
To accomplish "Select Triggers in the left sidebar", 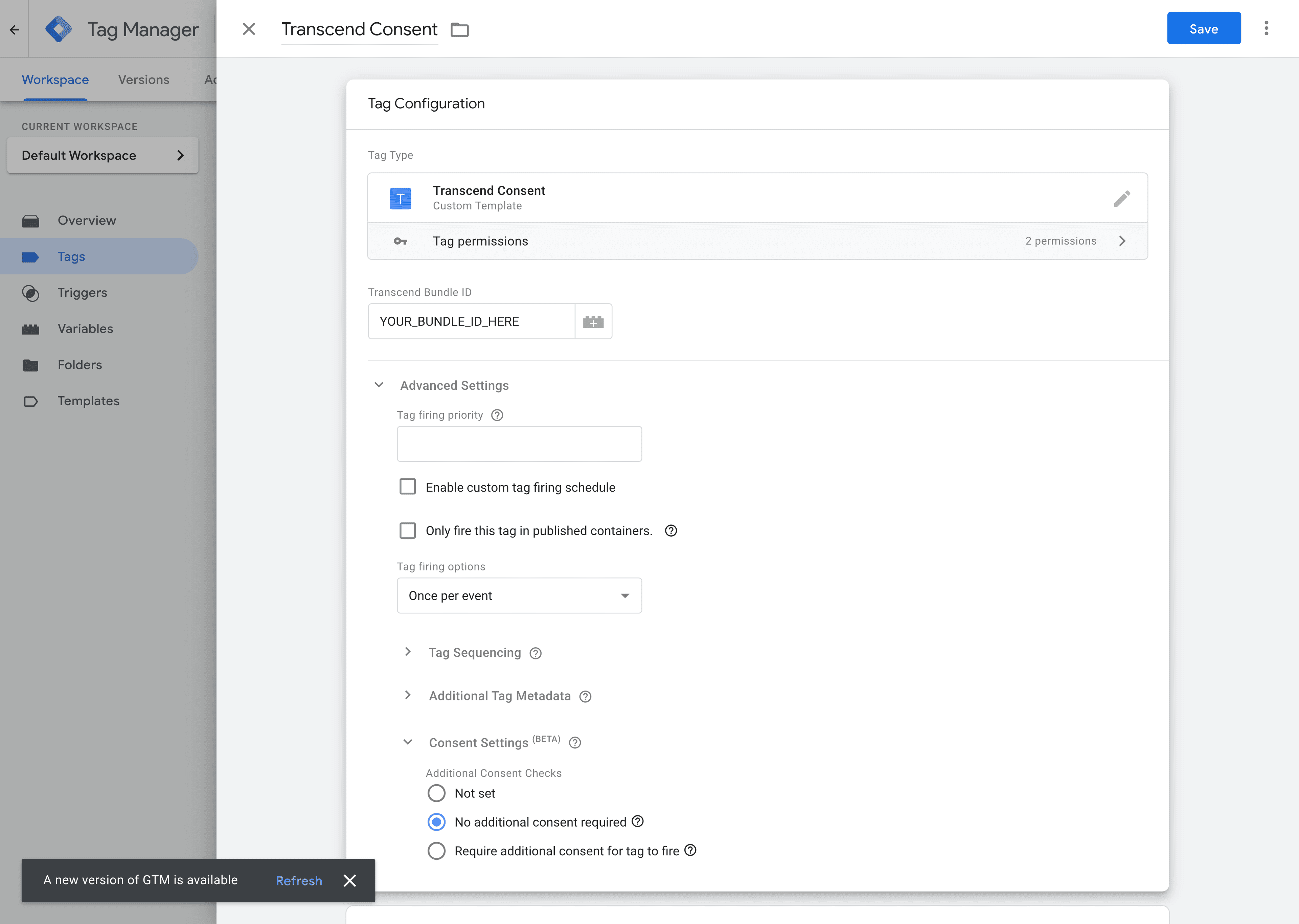I will coord(82,292).
